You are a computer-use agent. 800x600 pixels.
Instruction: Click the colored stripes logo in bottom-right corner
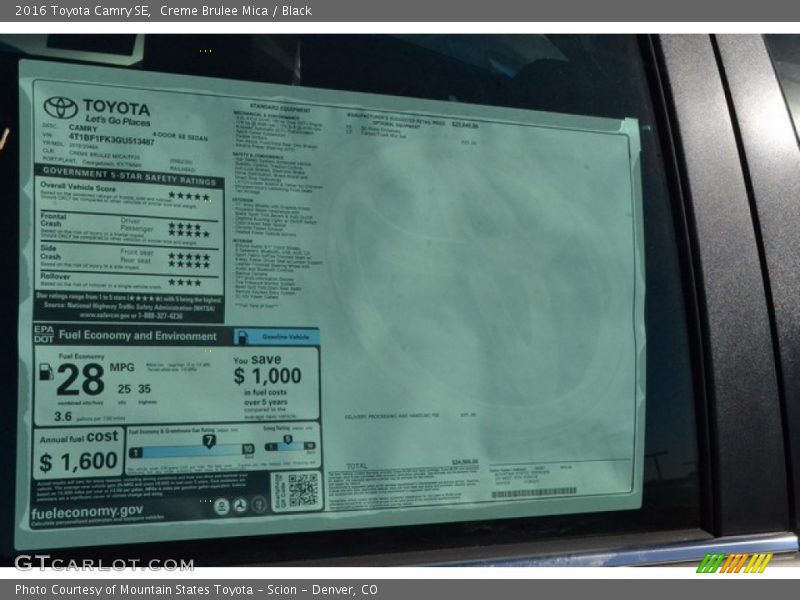(734, 563)
